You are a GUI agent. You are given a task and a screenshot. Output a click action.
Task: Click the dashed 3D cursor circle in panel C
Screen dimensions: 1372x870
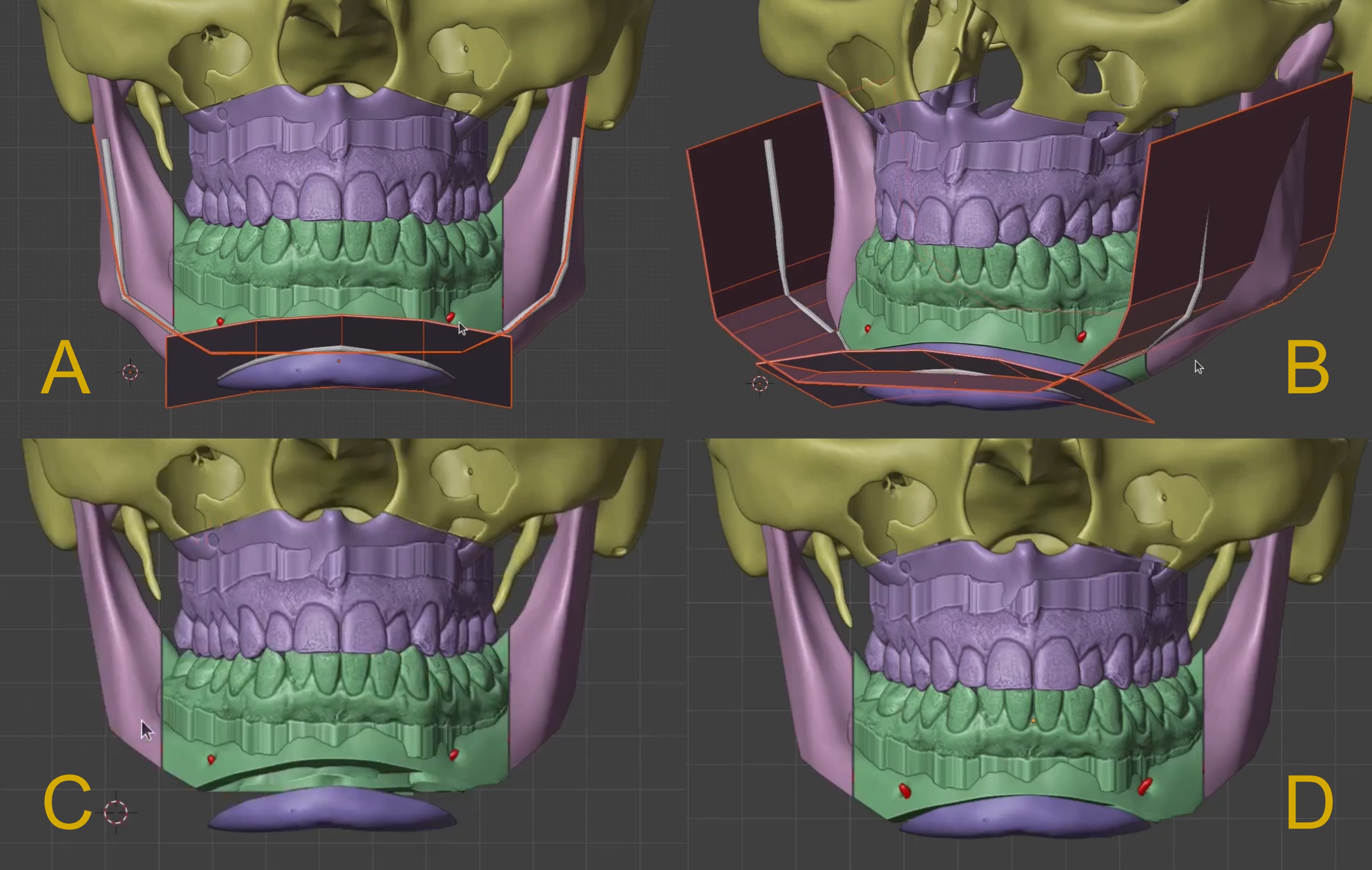116,812
